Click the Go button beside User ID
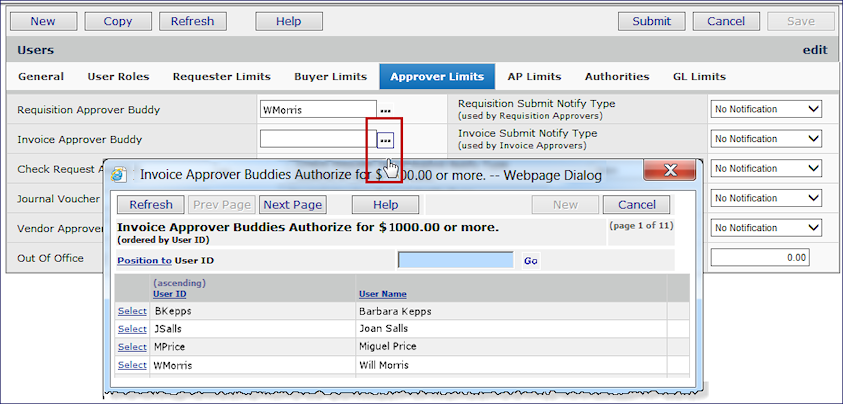Image resolution: width=843 pixels, height=404 pixels. (530, 261)
